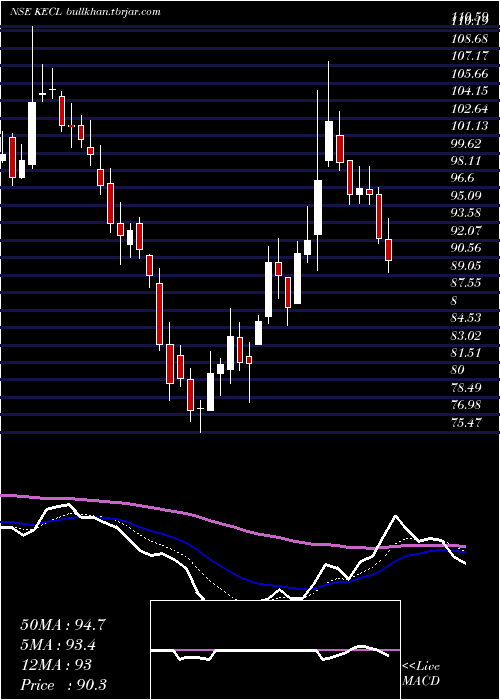This screenshot has width=500, height=700.
Task: Click the 93.58 axis label
Action: [466, 213]
